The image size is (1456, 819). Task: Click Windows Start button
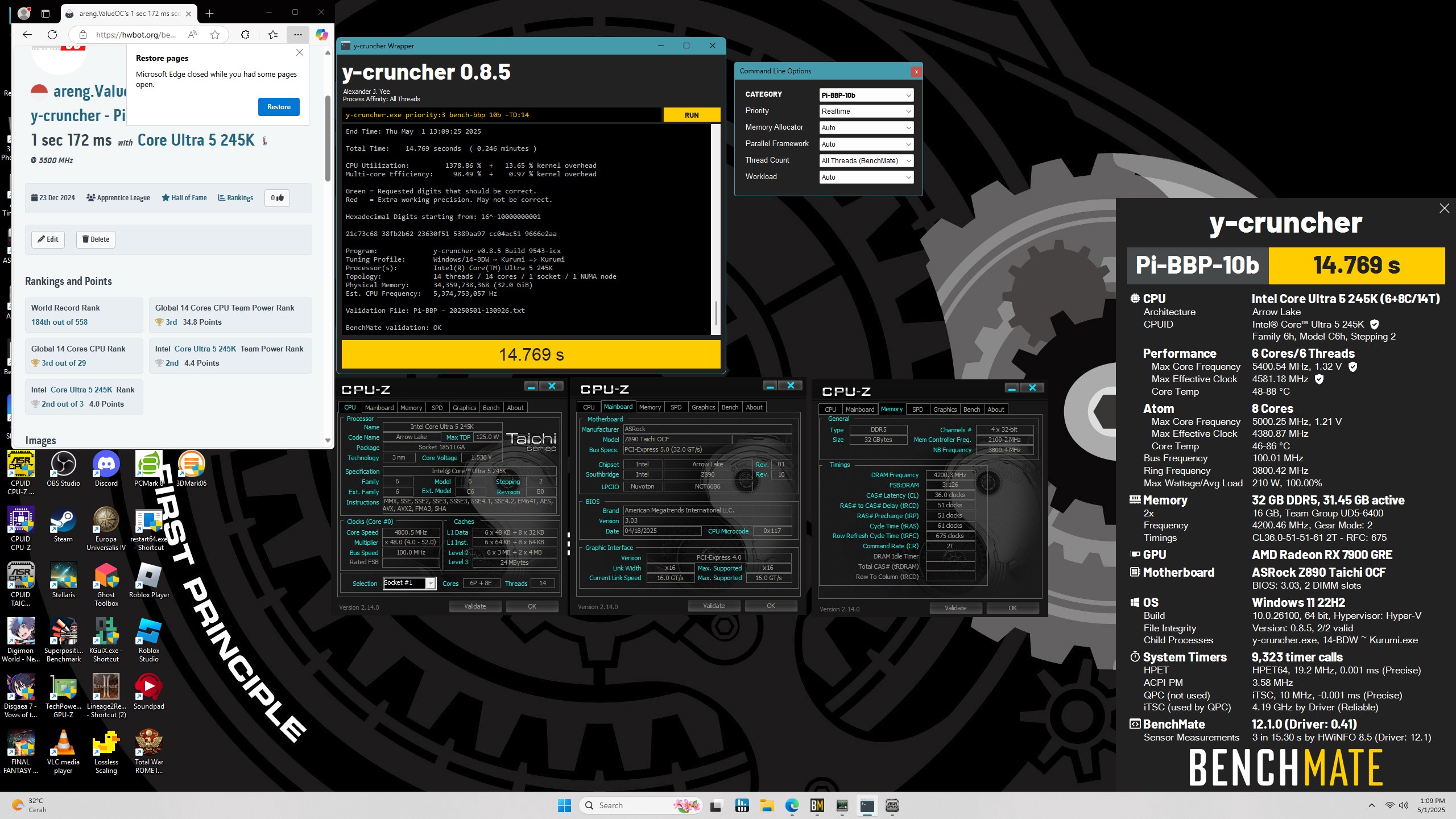pos(564,805)
